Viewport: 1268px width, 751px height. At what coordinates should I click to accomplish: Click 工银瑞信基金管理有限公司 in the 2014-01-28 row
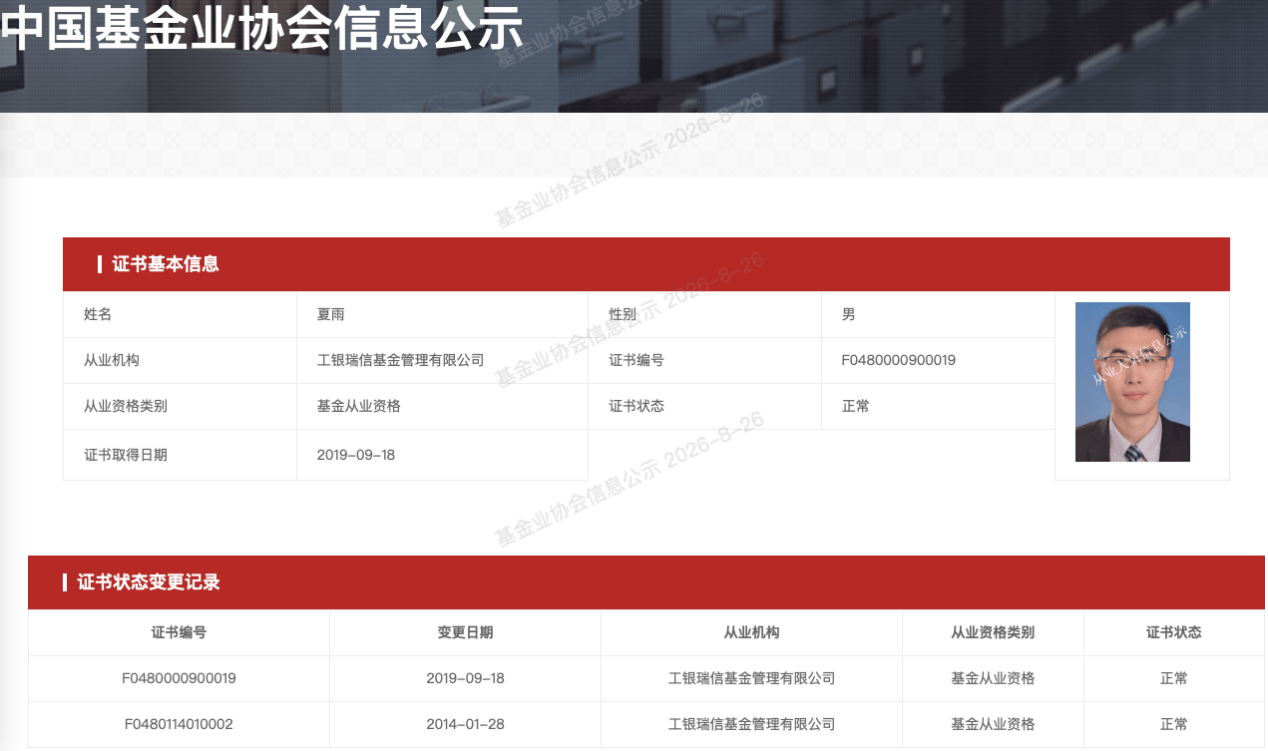coord(752,724)
